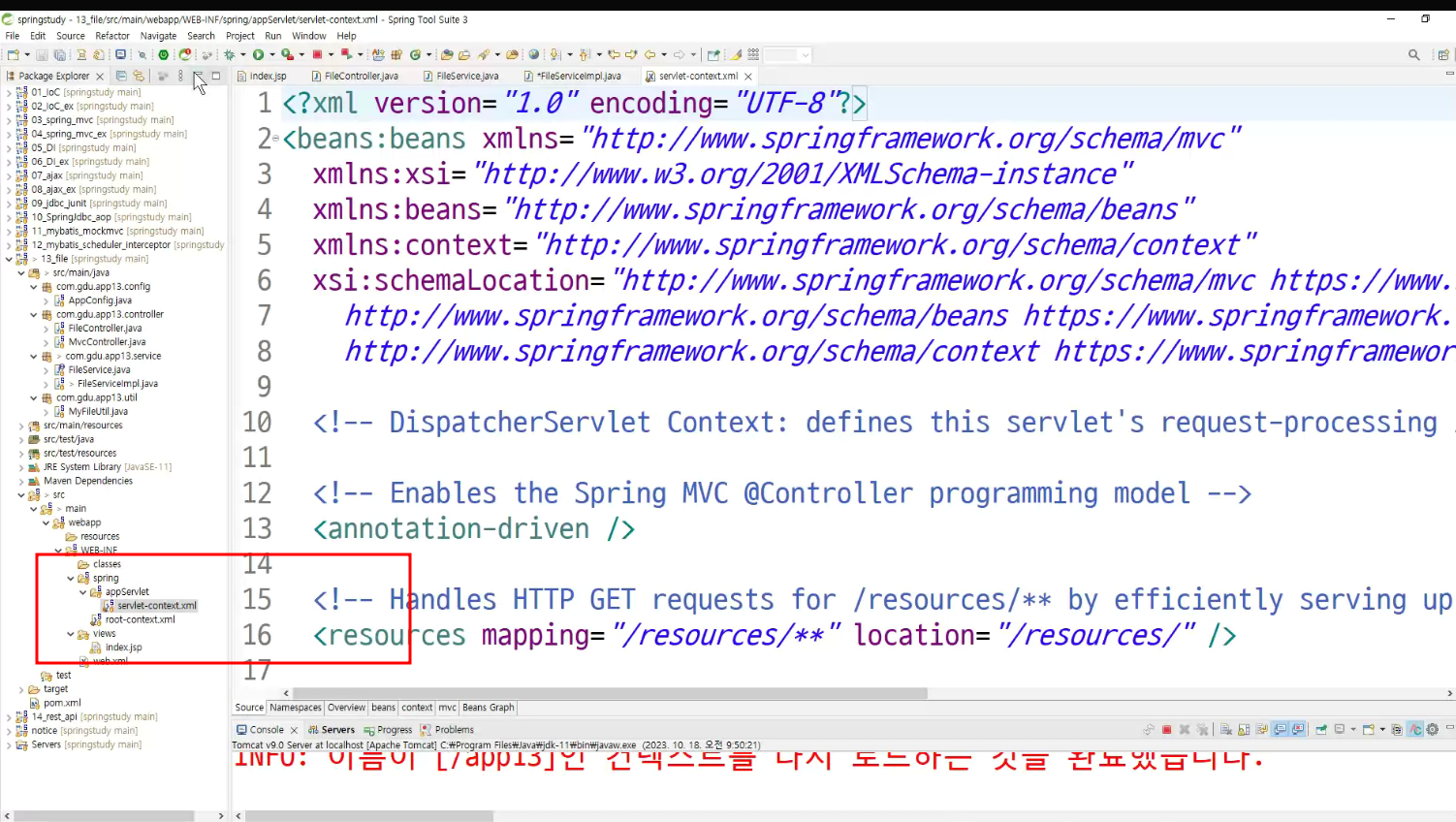Toggle show console when standard output changes
Viewport: 1456px width, 822px height.
tap(1281, 730)
